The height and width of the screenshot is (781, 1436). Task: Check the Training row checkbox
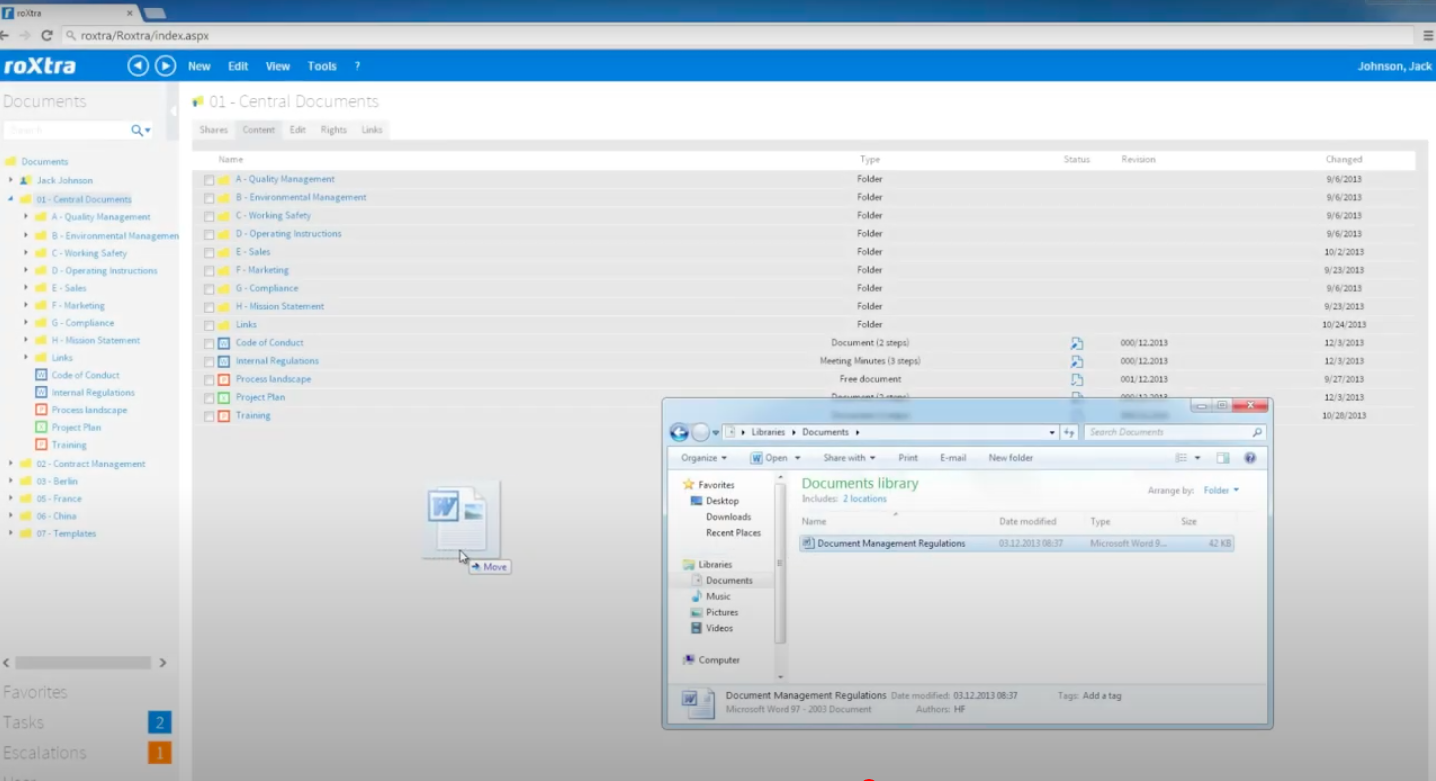(x=209, y=416)
